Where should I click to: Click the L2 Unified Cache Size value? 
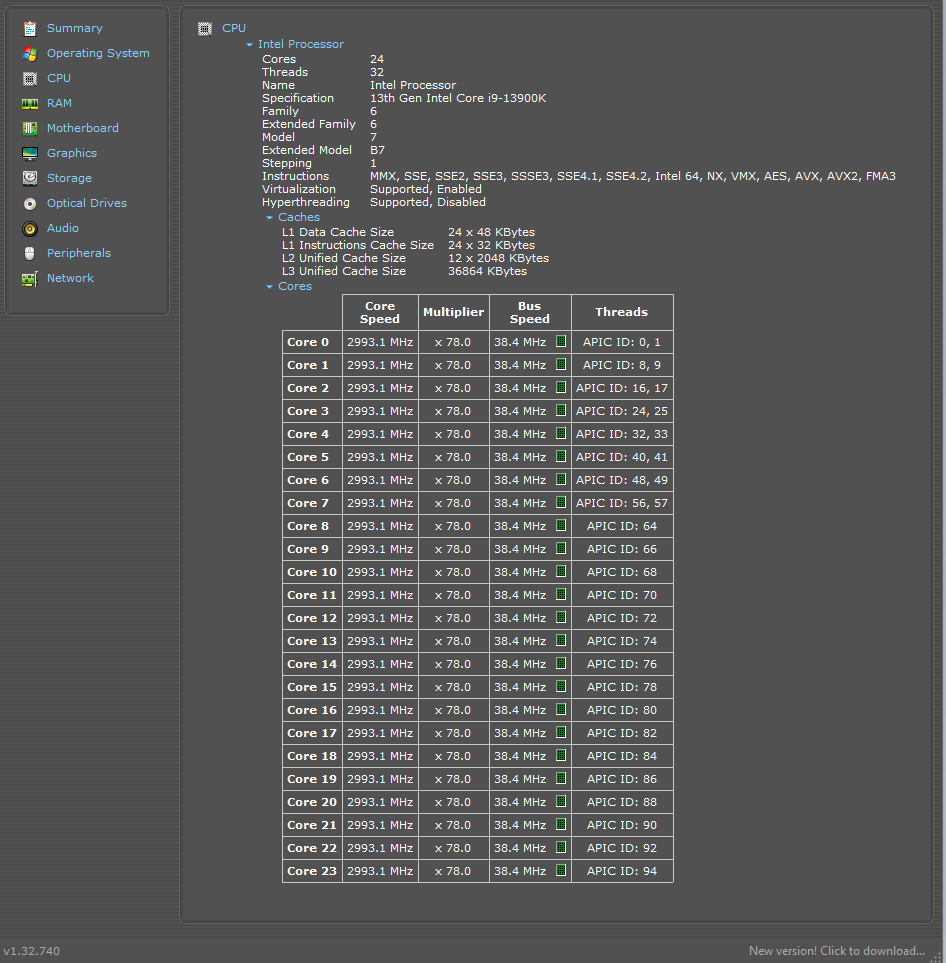(x=498, y=258)
